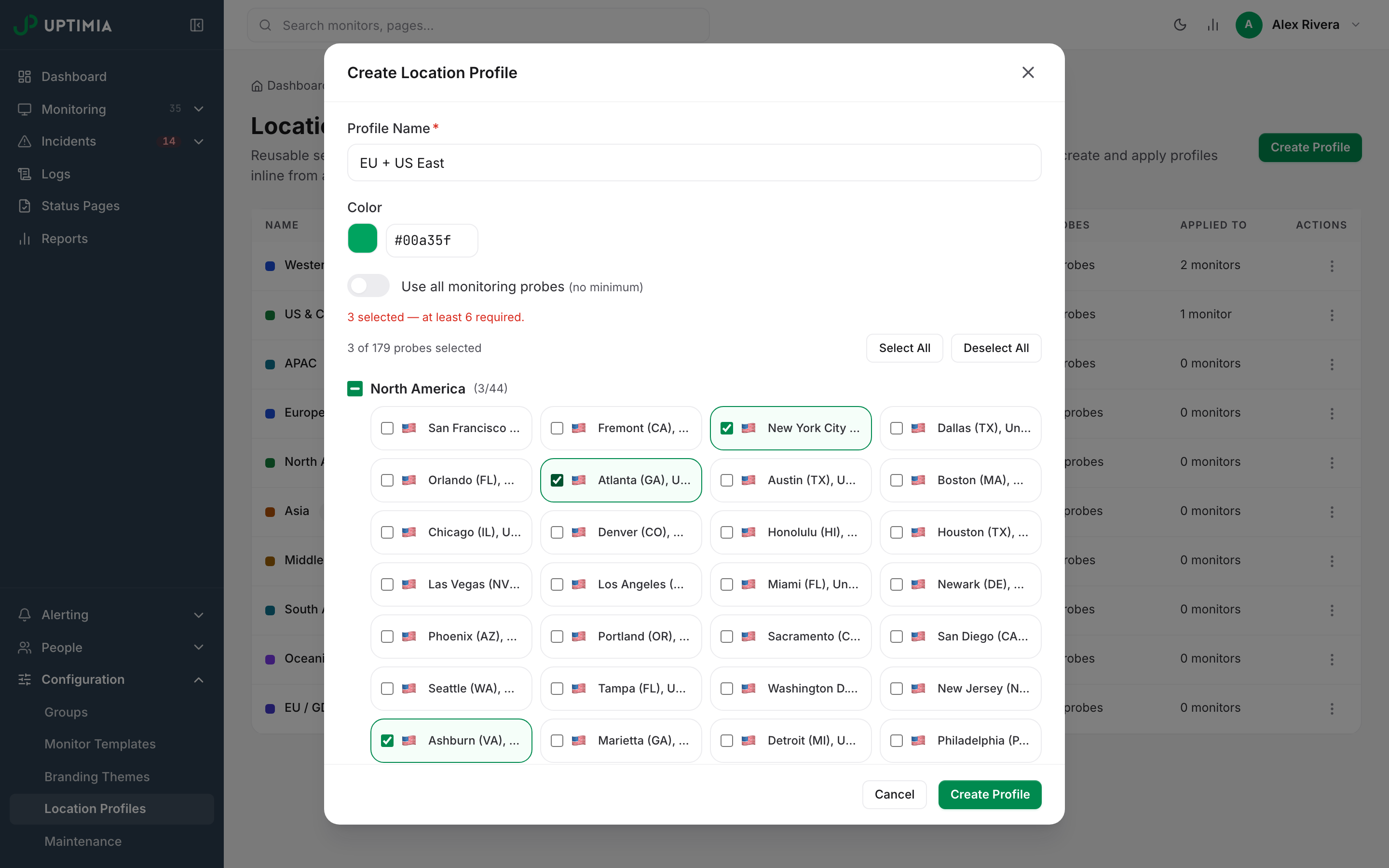Uncheck the Atlanta (GA) probe

click(557, 480)
